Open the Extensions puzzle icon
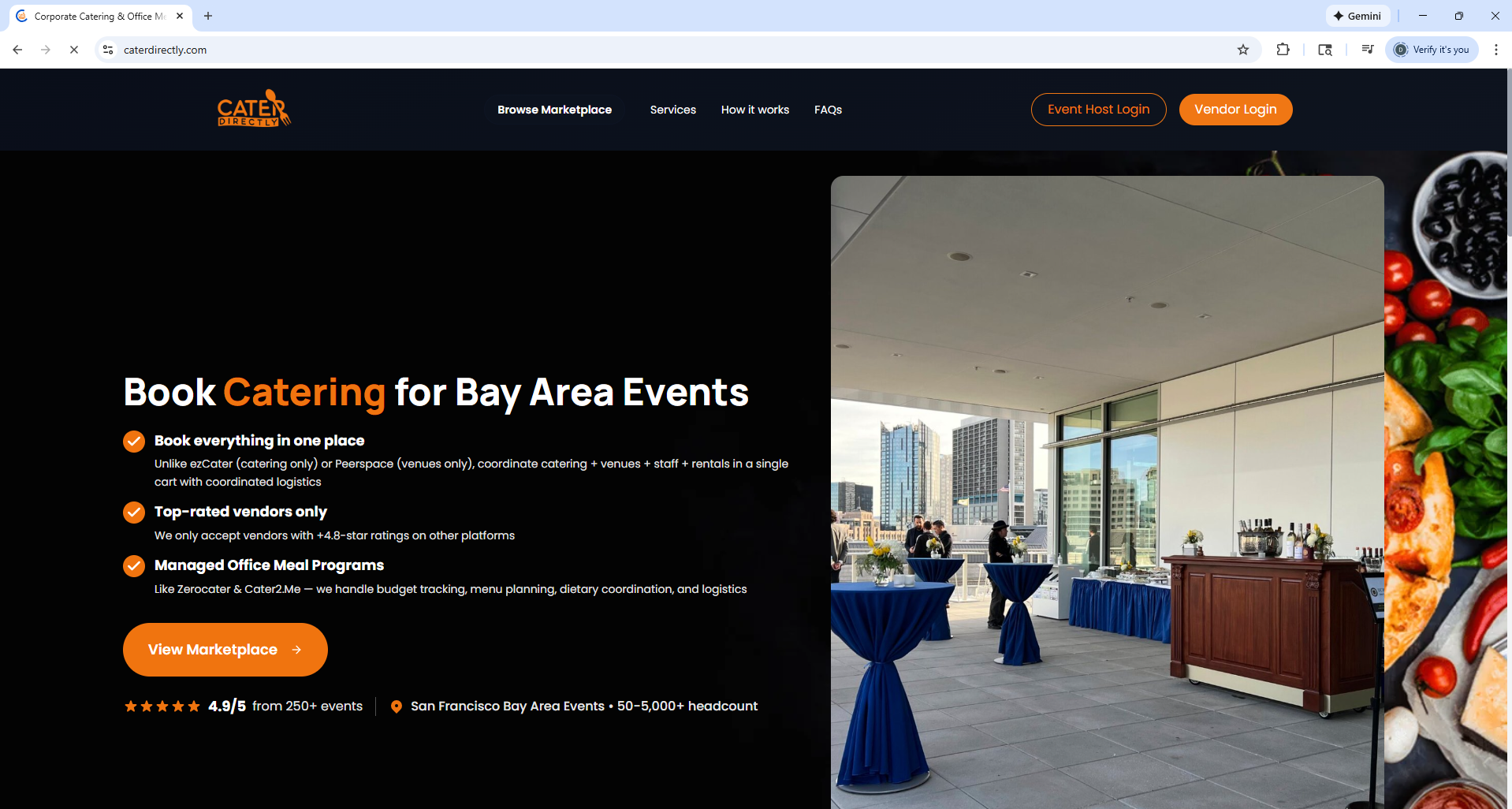 (x=1283, y=50)
